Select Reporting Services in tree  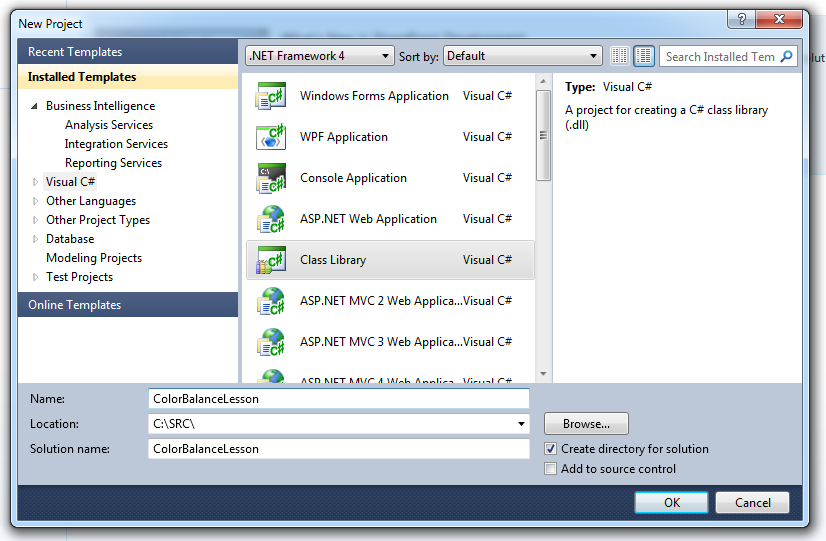(113, 163)
